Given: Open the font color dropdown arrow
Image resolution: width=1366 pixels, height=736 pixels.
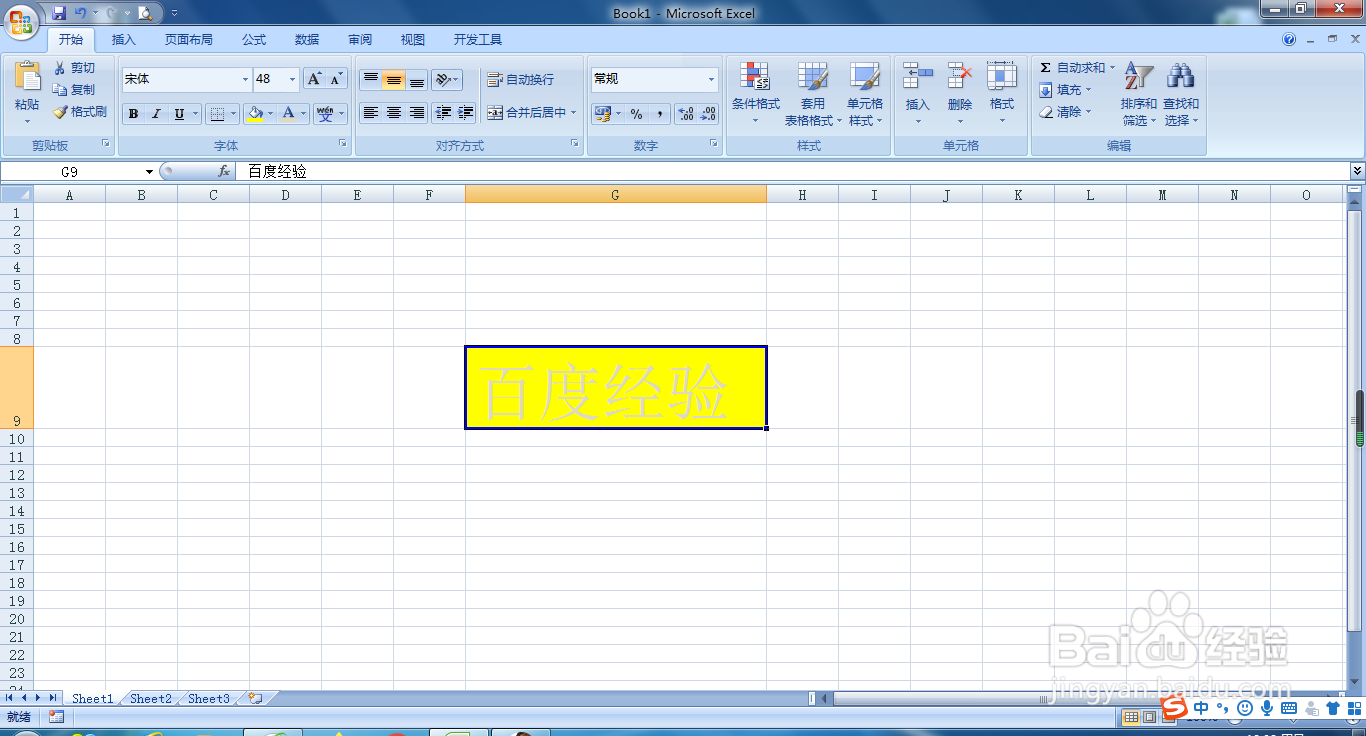Looking at the screenshot, I should click(303, 114).
